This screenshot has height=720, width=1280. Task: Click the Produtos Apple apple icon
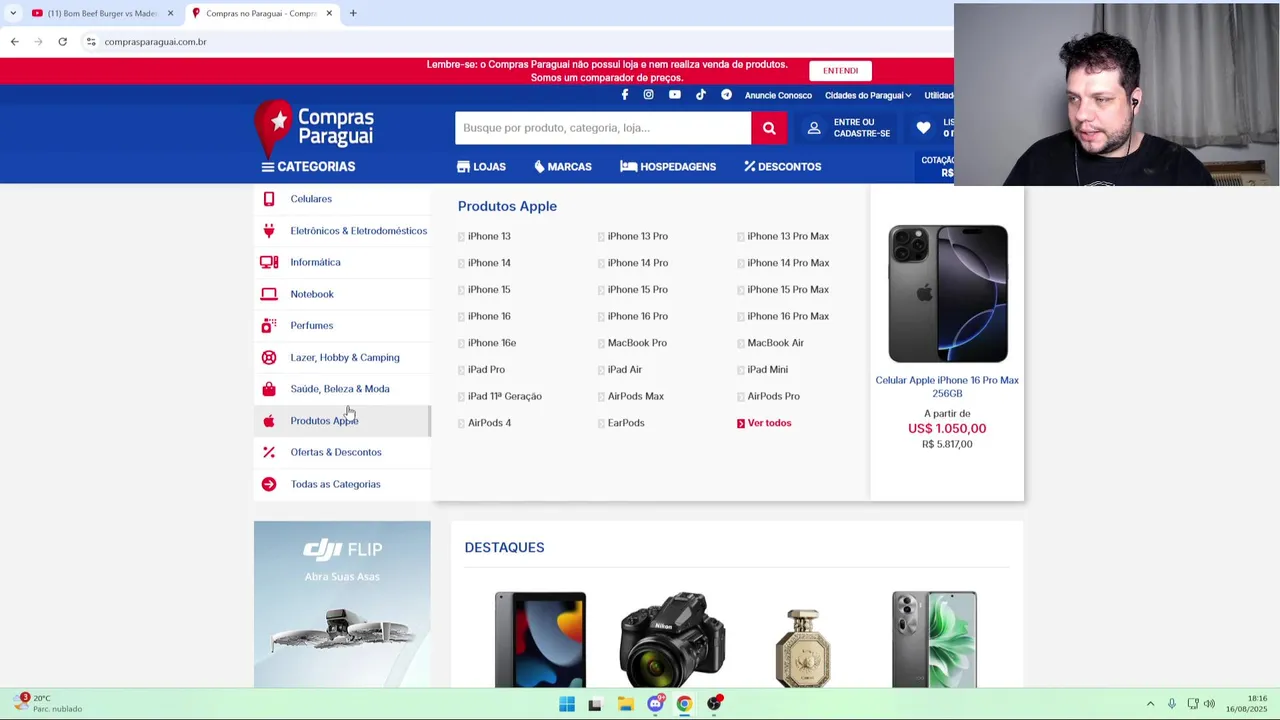pyautogui.click(x=269, y=421)
